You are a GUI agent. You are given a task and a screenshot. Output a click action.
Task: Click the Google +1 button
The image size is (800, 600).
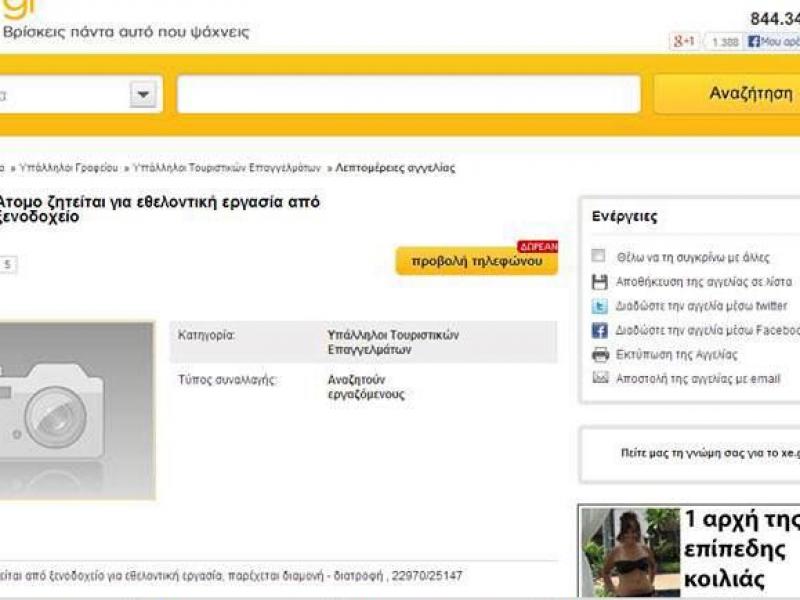point(684,42)
